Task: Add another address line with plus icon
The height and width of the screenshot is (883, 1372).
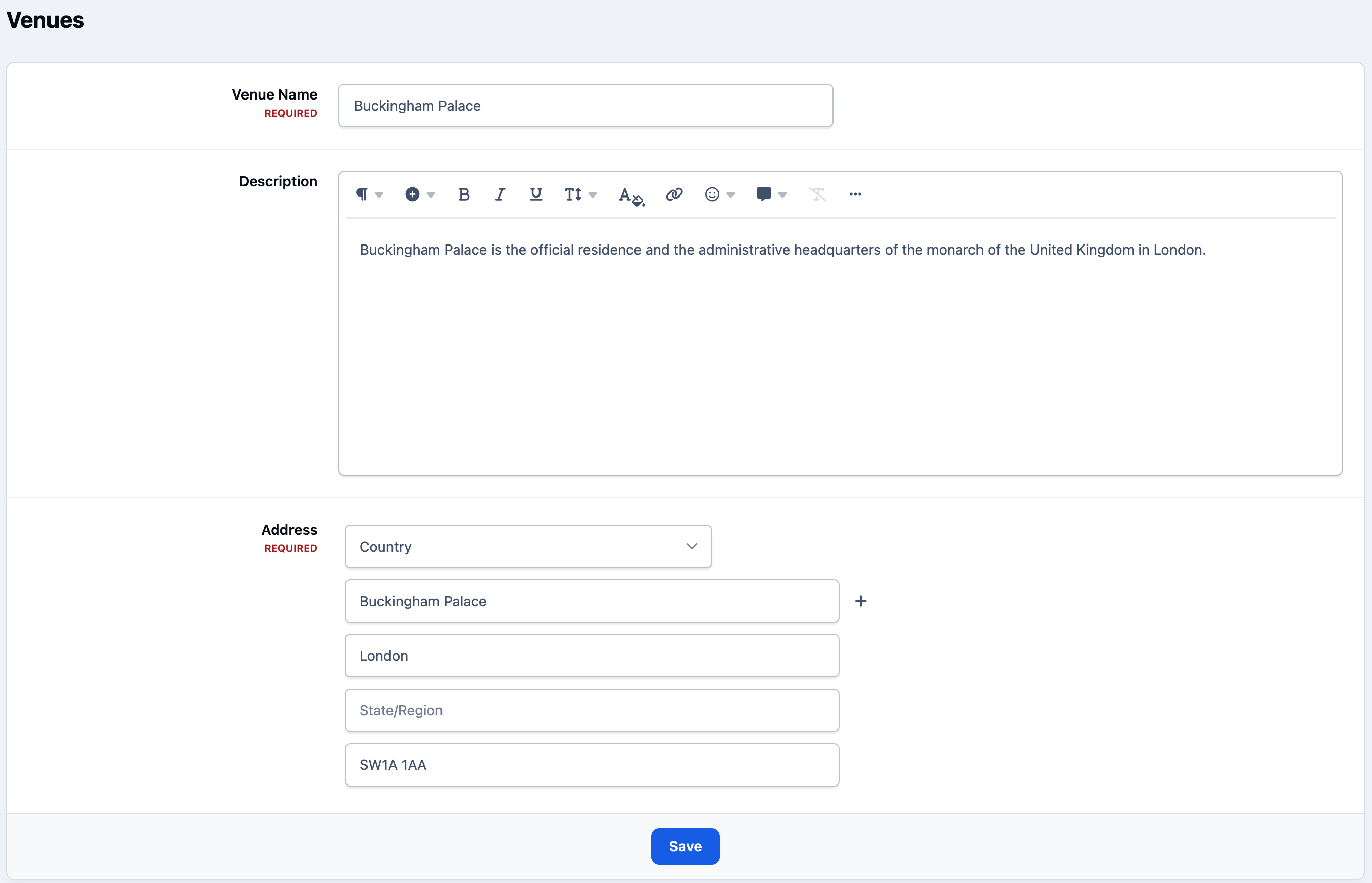Action: pyautogui.click(x=861, y=601)
